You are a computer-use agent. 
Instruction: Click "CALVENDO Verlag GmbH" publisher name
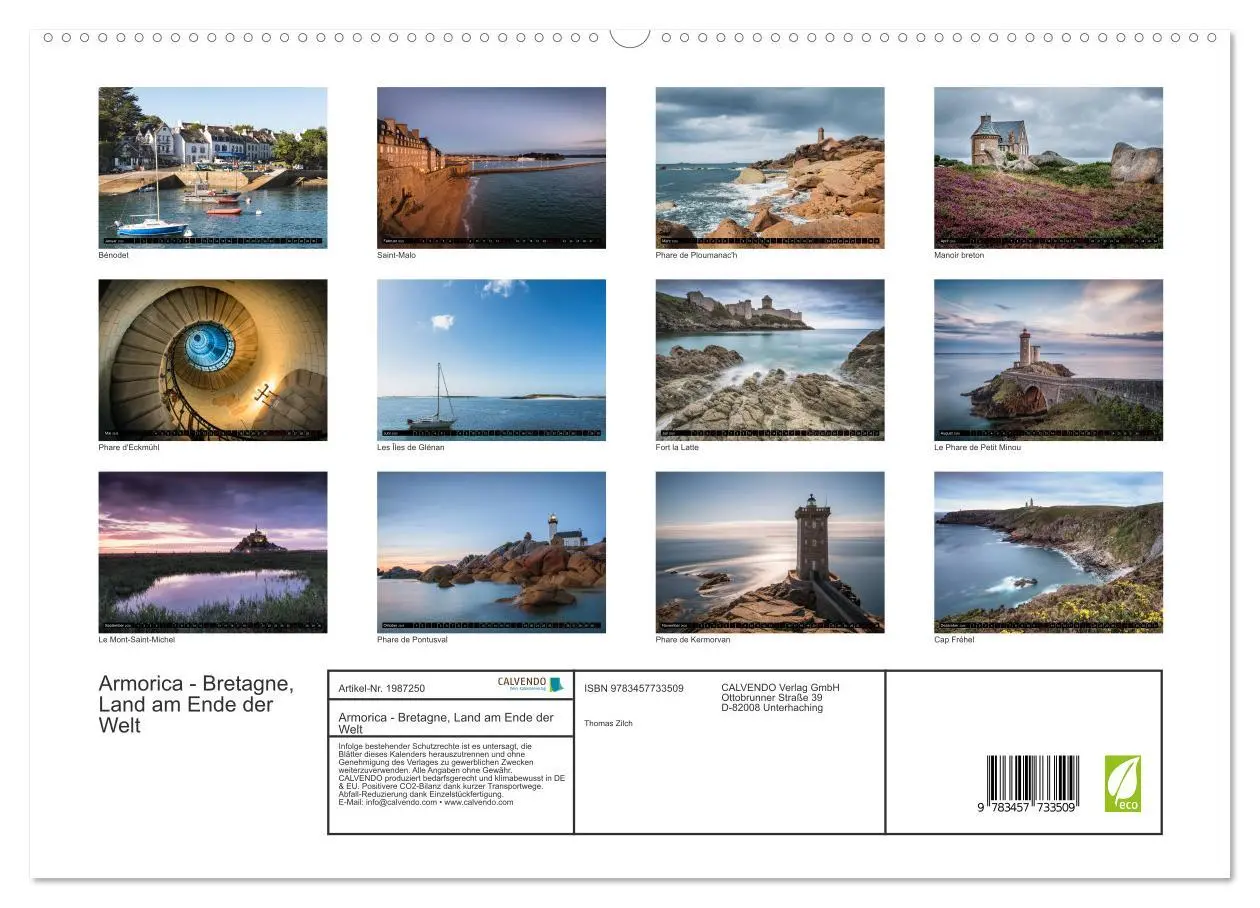780,687
